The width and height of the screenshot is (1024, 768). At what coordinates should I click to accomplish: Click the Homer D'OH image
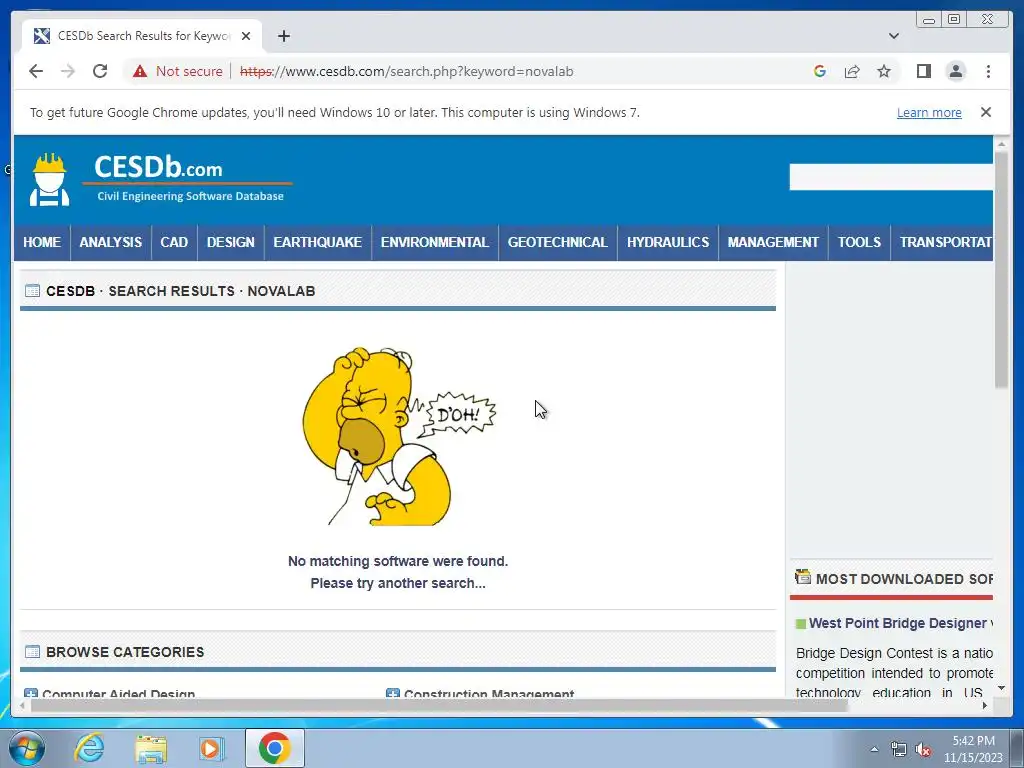point(398,436)
